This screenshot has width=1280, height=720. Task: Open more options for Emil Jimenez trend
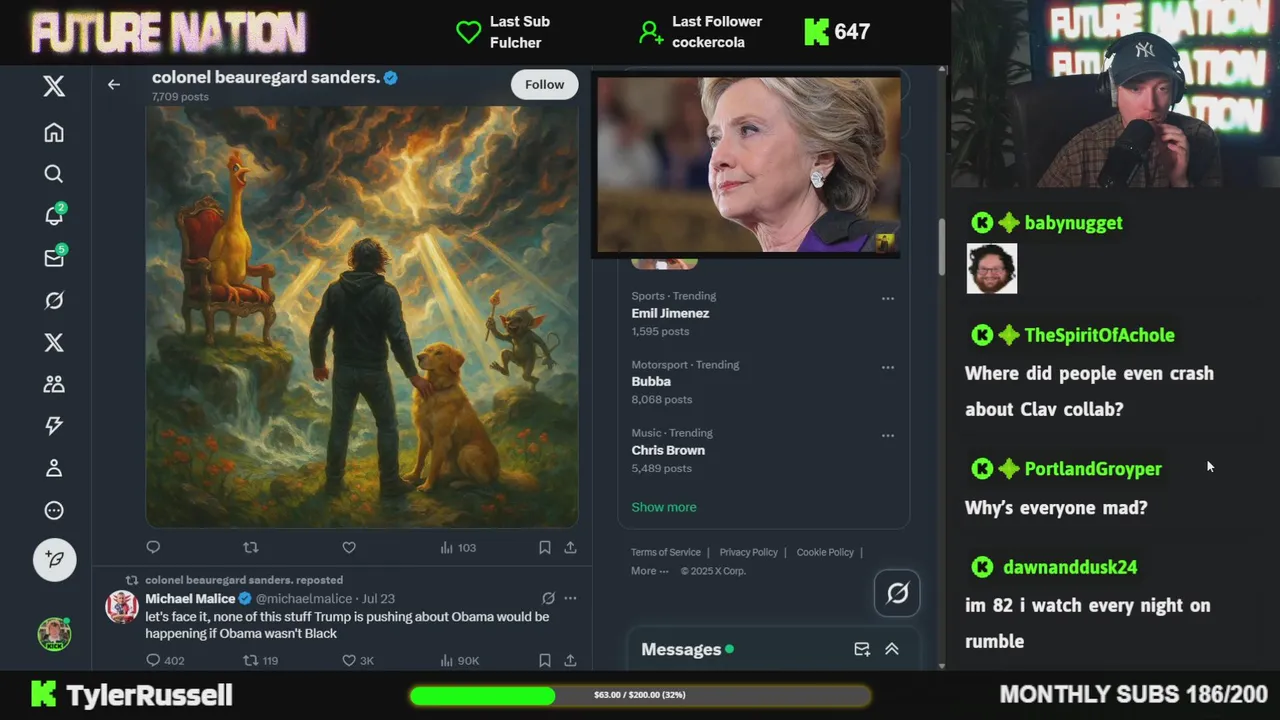(x=887, y=298)
